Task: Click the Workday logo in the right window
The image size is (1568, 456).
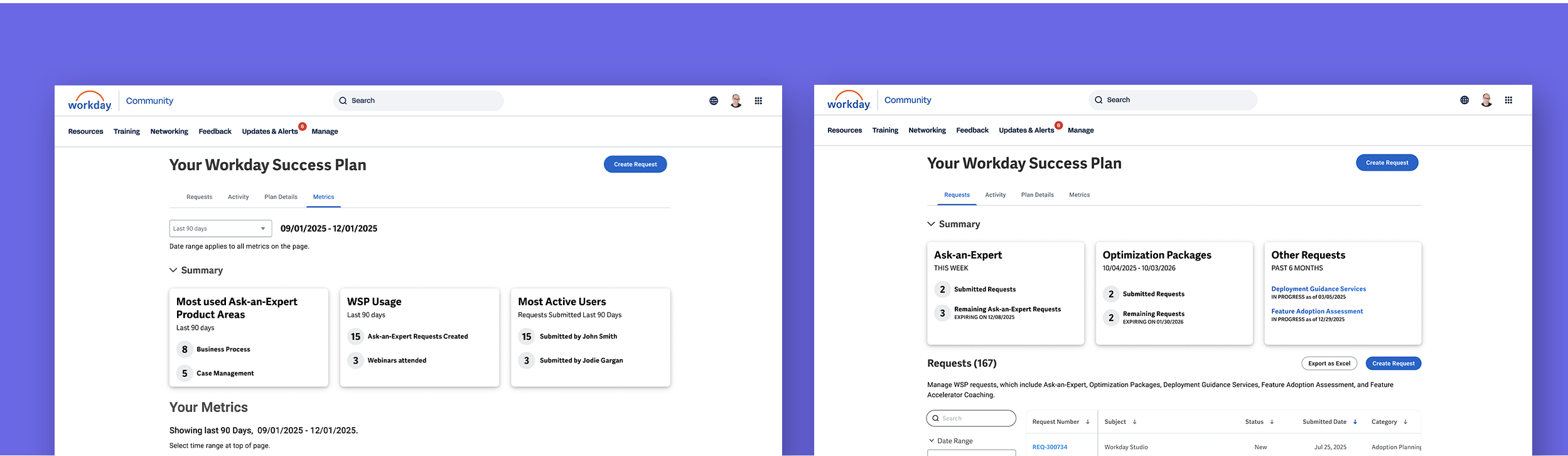Action: point(849,100)
